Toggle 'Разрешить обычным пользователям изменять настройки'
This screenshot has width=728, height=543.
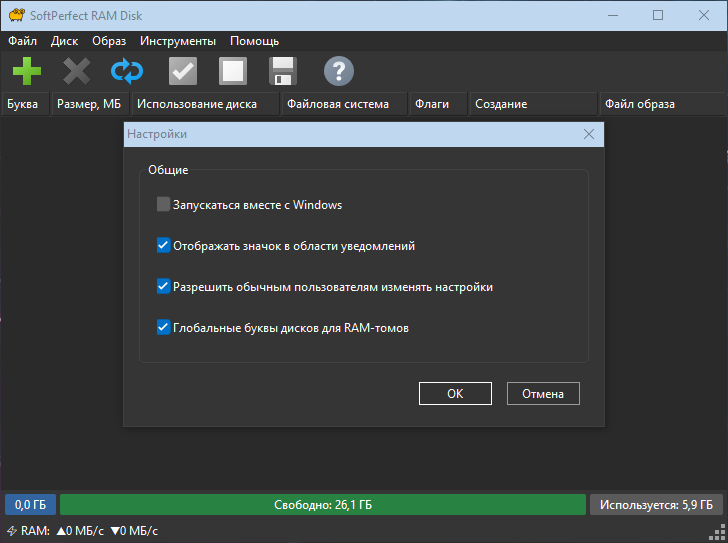click(x=164, y=287)
